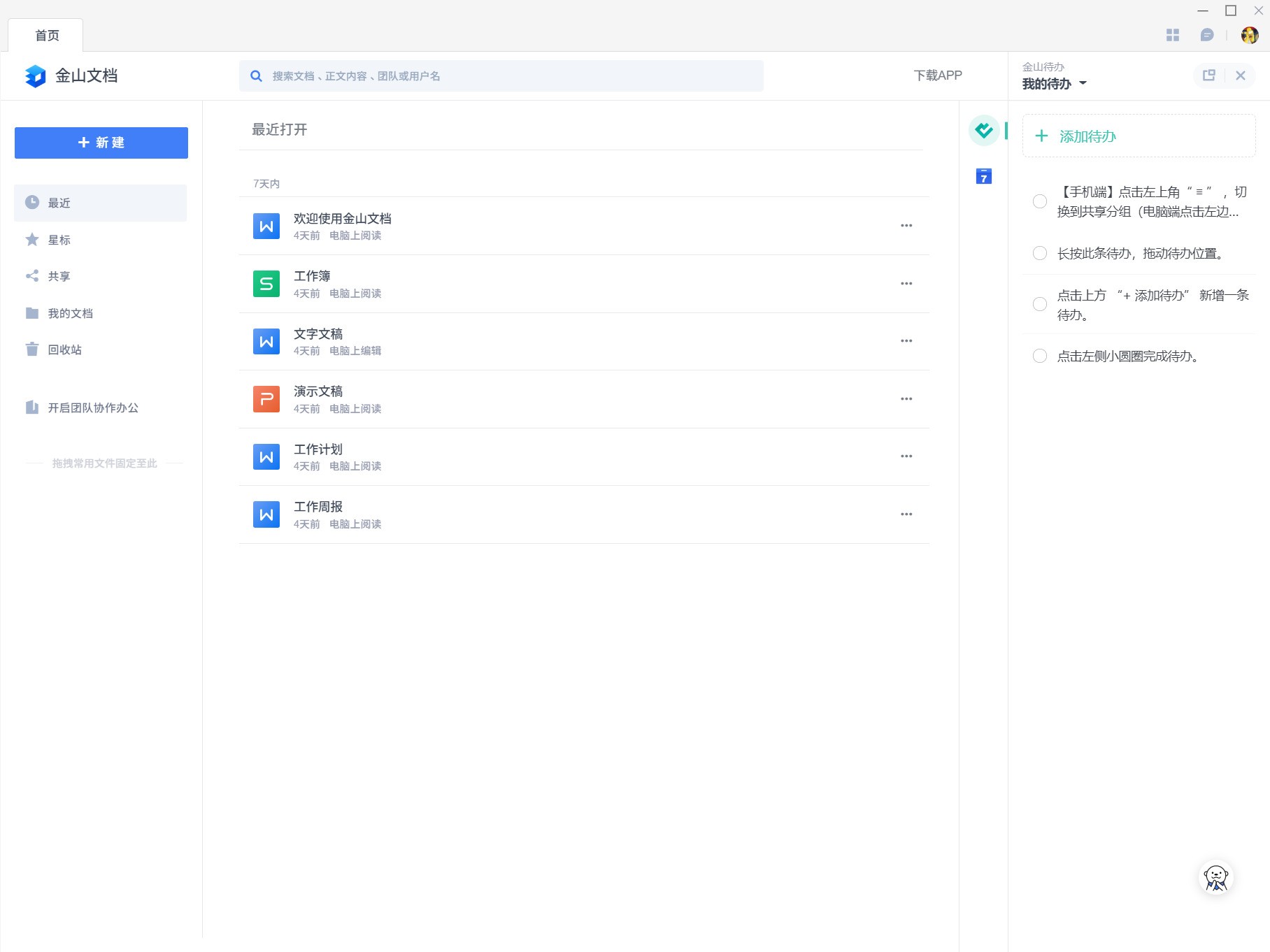
Task: Click the 下载APP link
Action: click(938, 75)
